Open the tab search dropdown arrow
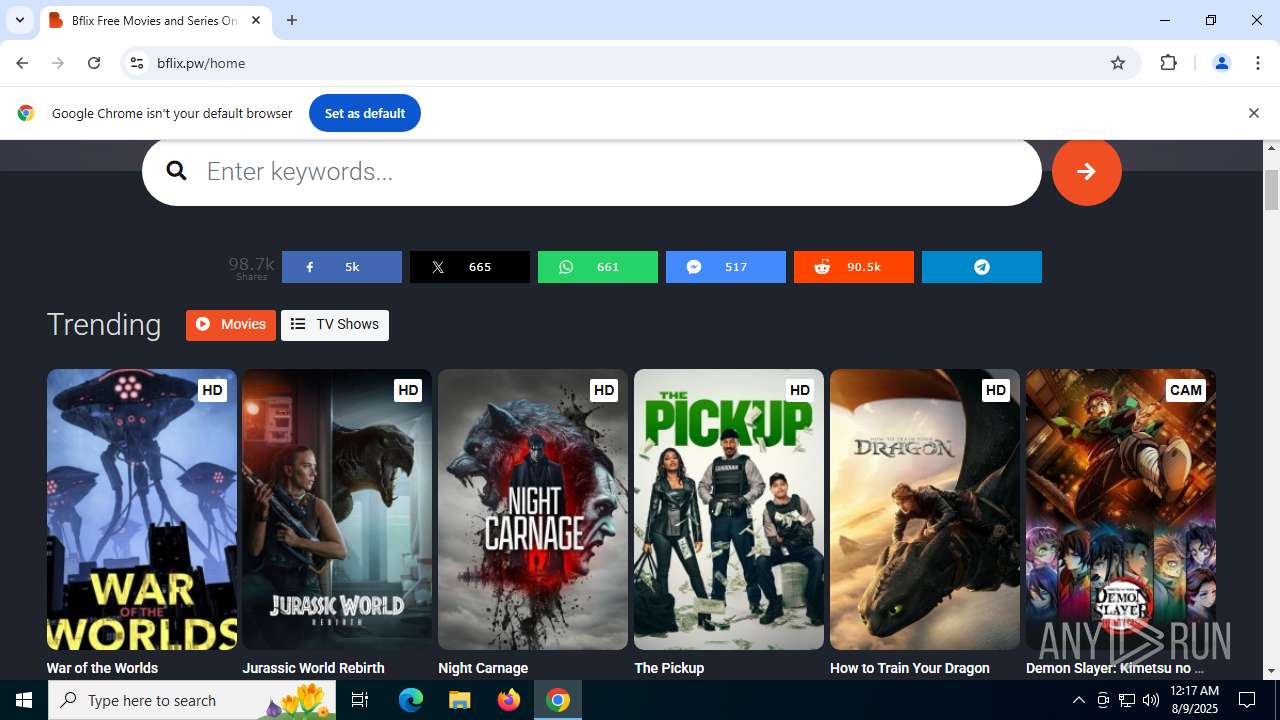This screenshot has height=720, width=1280. [x=19, y=20]
